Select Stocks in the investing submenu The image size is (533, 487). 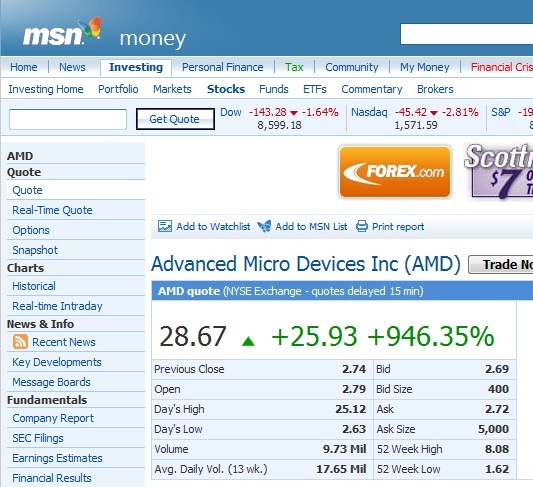pyautogui.click(x=226, y=89)
